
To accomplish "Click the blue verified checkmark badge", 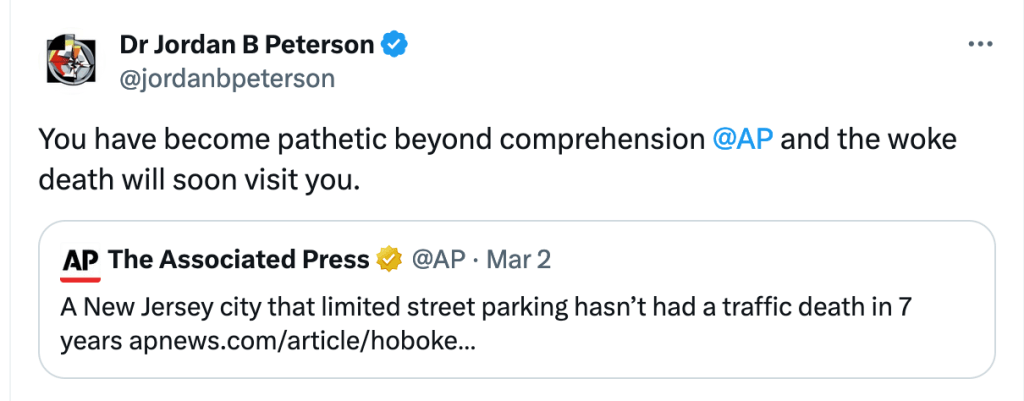I will 396,45.
